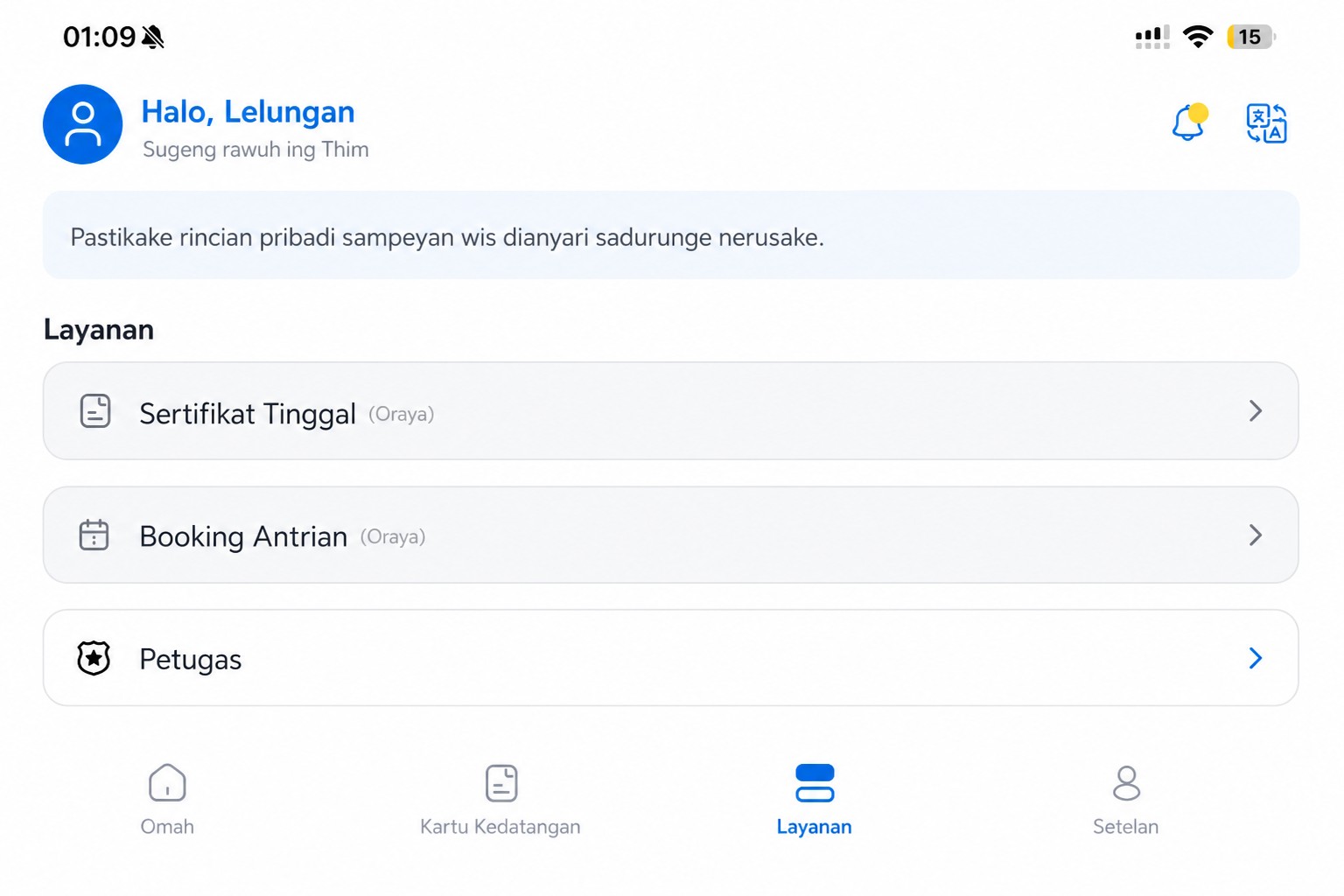Open notifications via the bell icon
The height and width of the screenshot is (896, 1344).
pos(1189,122)
